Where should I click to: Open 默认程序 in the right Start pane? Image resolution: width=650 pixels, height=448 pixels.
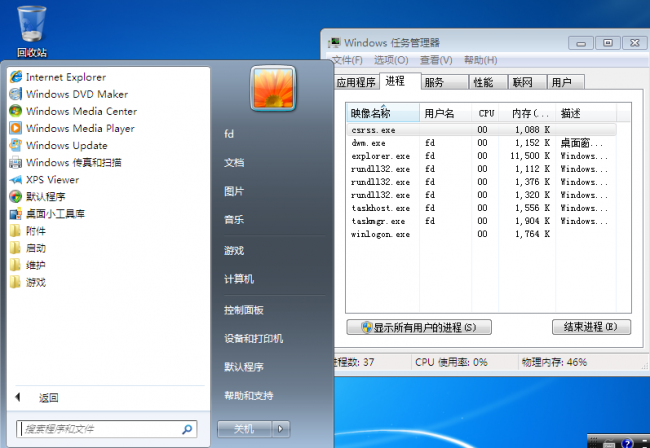click(x=244, y=367)
